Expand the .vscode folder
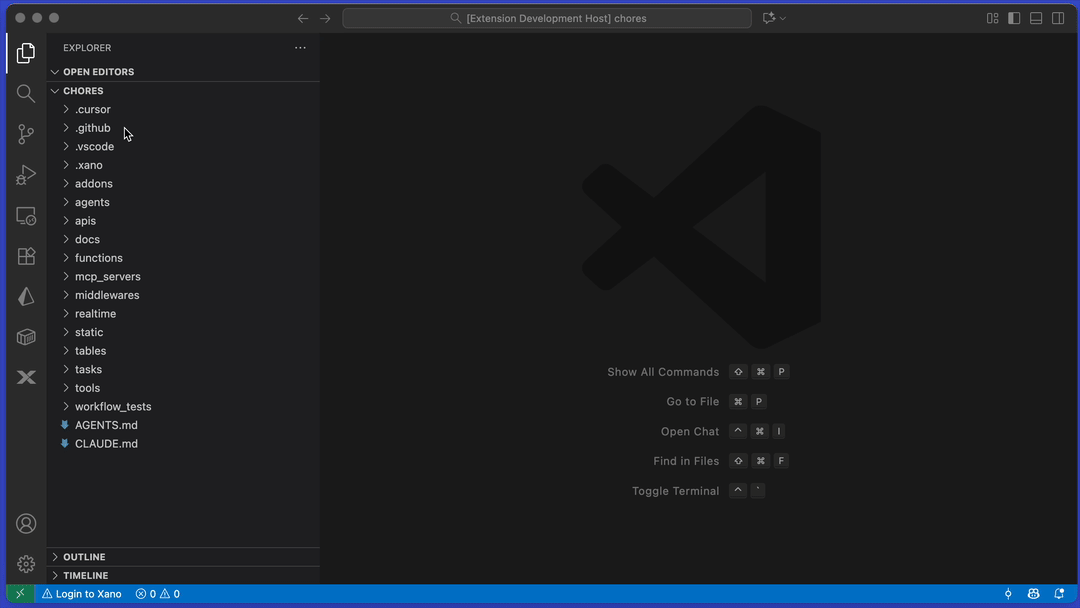 tap(183, 147)
